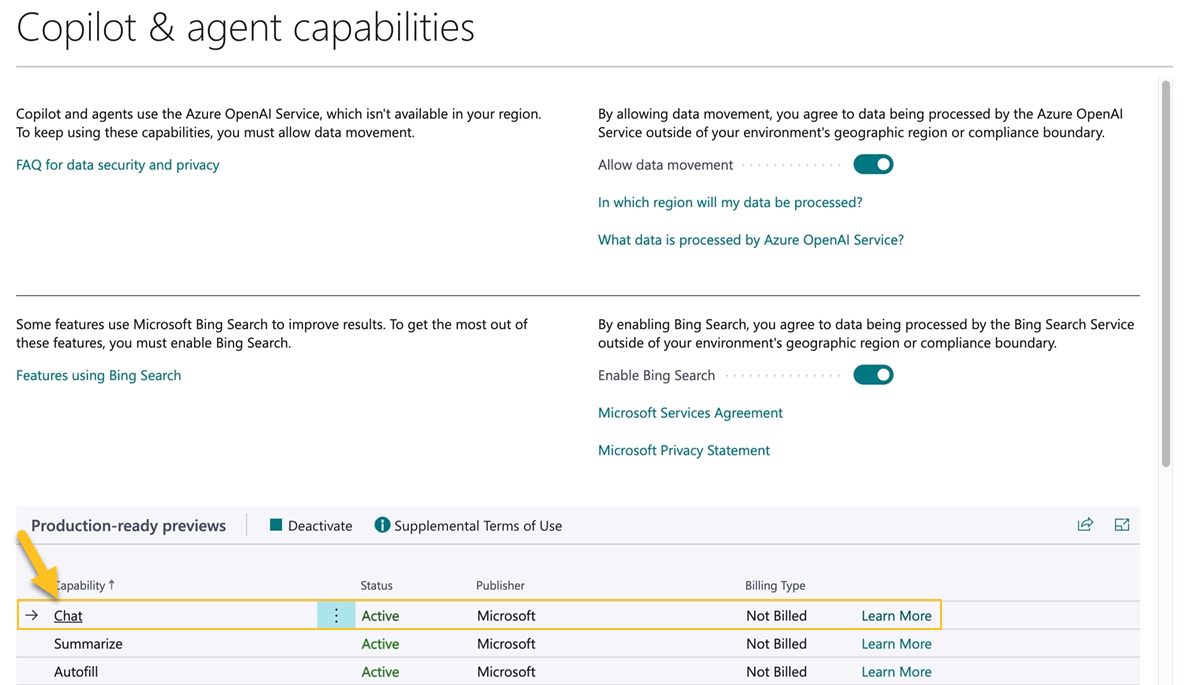Click the Status column header
Screen dimensions: 1186x685
pos(375,585)
